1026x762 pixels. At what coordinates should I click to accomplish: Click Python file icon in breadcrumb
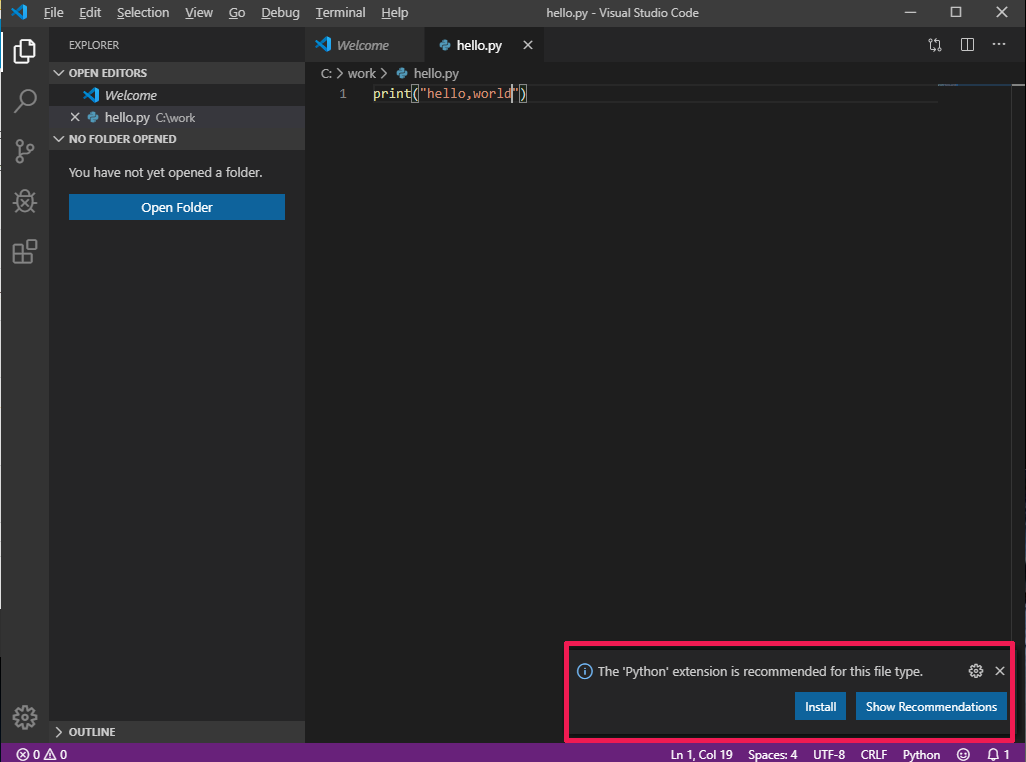point(402,73)
